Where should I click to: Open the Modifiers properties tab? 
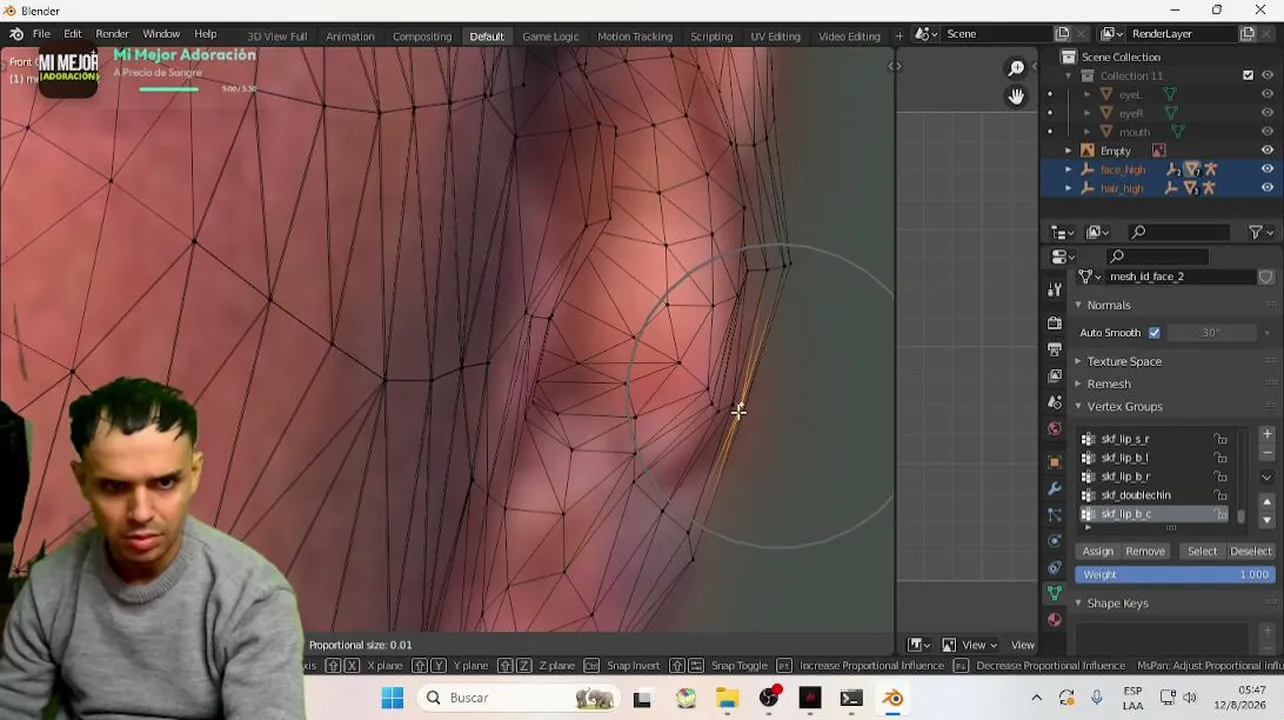tap(1054, 489)
